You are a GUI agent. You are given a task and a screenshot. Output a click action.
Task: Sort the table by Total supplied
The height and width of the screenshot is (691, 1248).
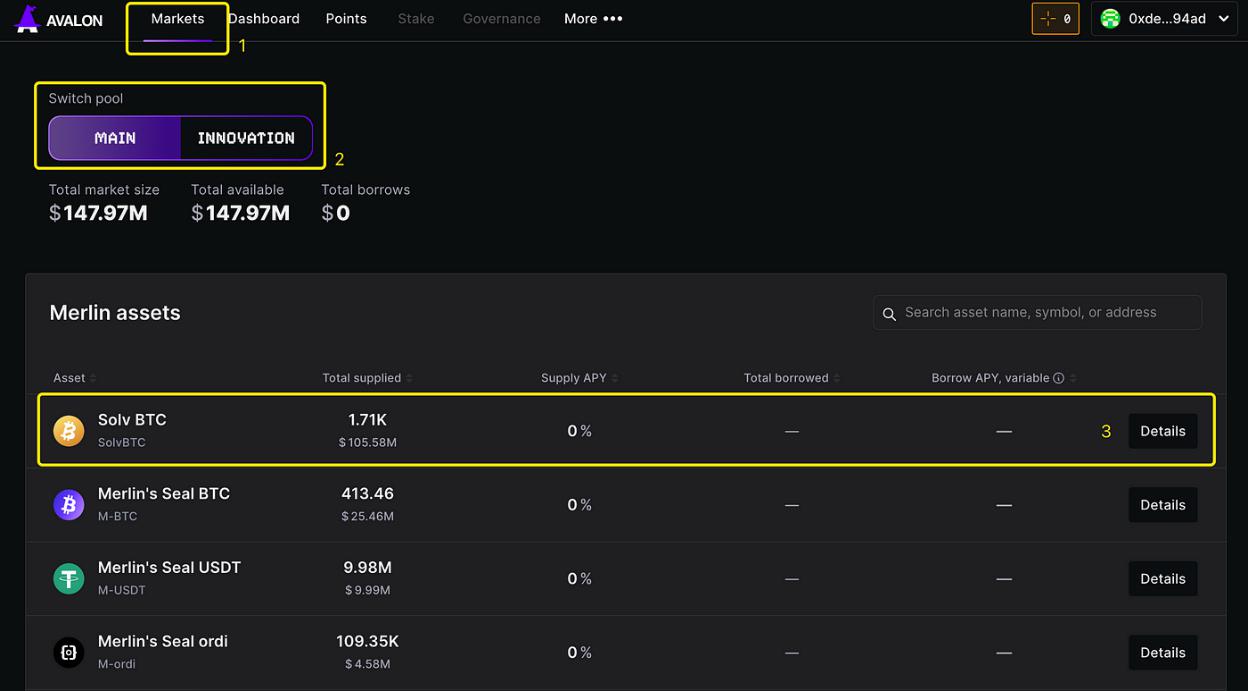[x=367, y=378]
